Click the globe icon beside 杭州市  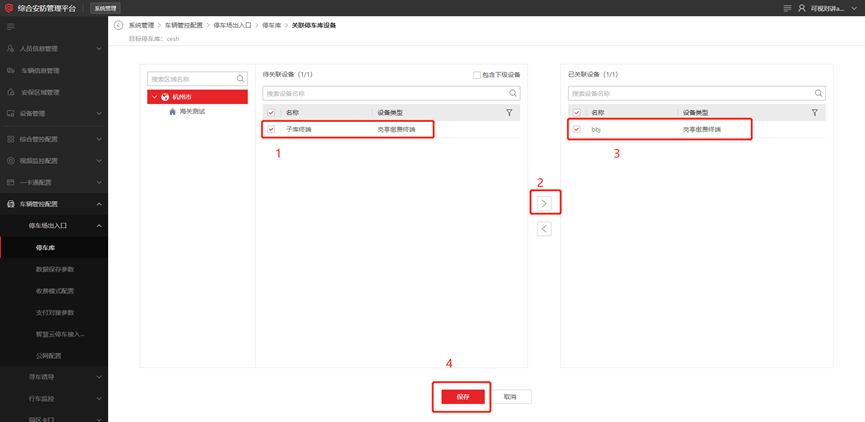165,97
